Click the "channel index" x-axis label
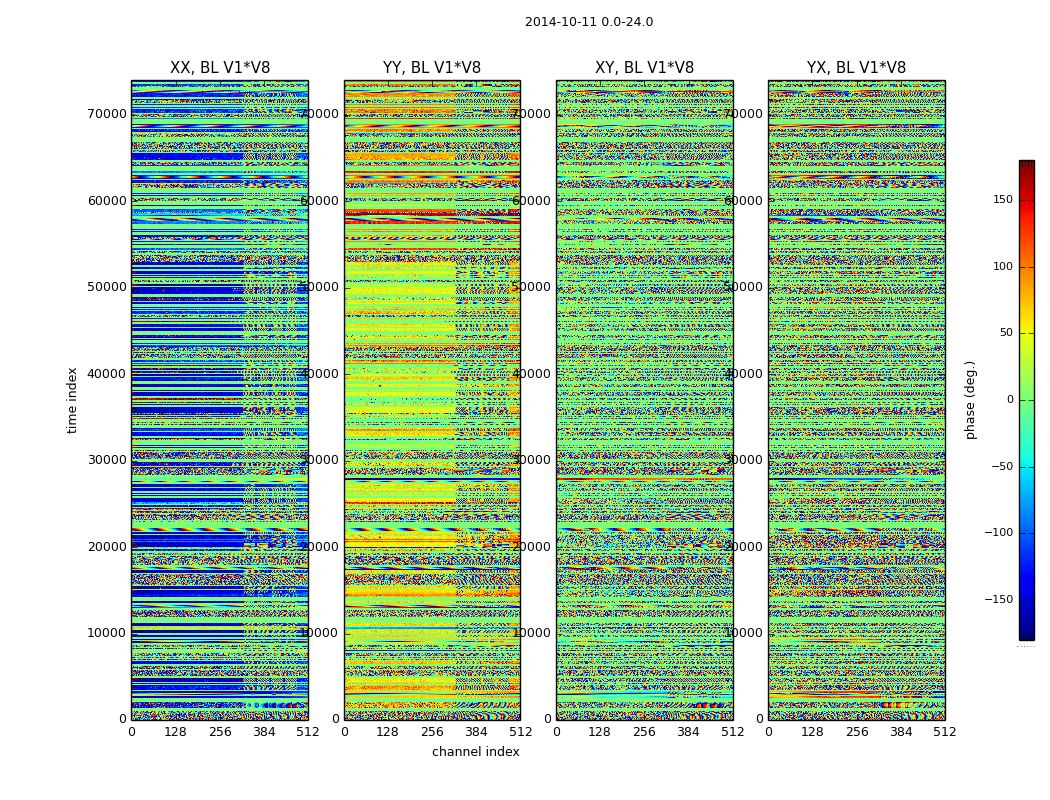 (475, 752)
